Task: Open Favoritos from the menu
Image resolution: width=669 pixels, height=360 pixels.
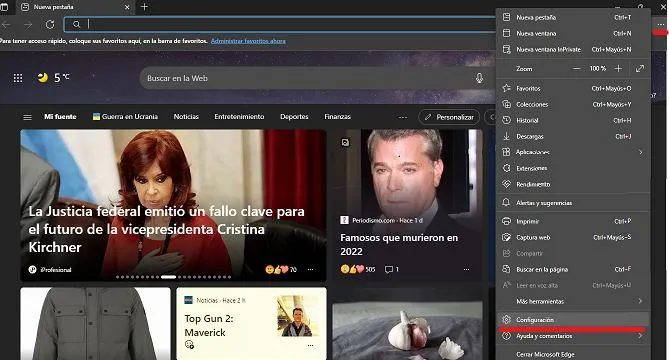Action: coord(573,88)
